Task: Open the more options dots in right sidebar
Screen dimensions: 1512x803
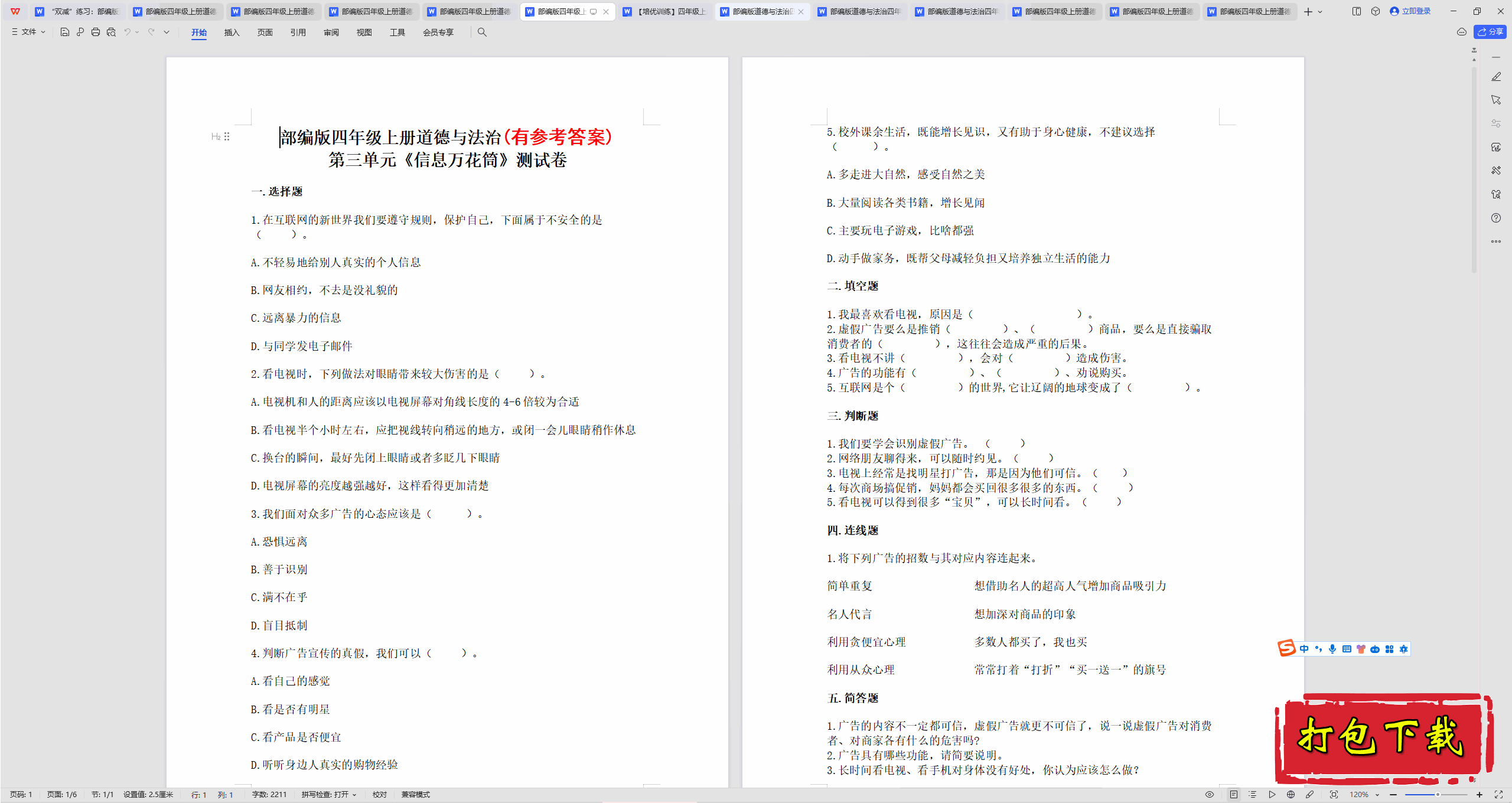Action: pyautogui.click(x=1496, y=241)
